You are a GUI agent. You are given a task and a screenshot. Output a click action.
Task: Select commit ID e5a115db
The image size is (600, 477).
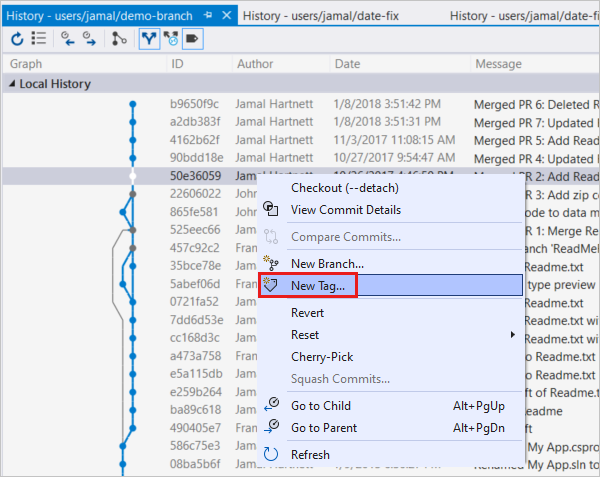point(196,374)
